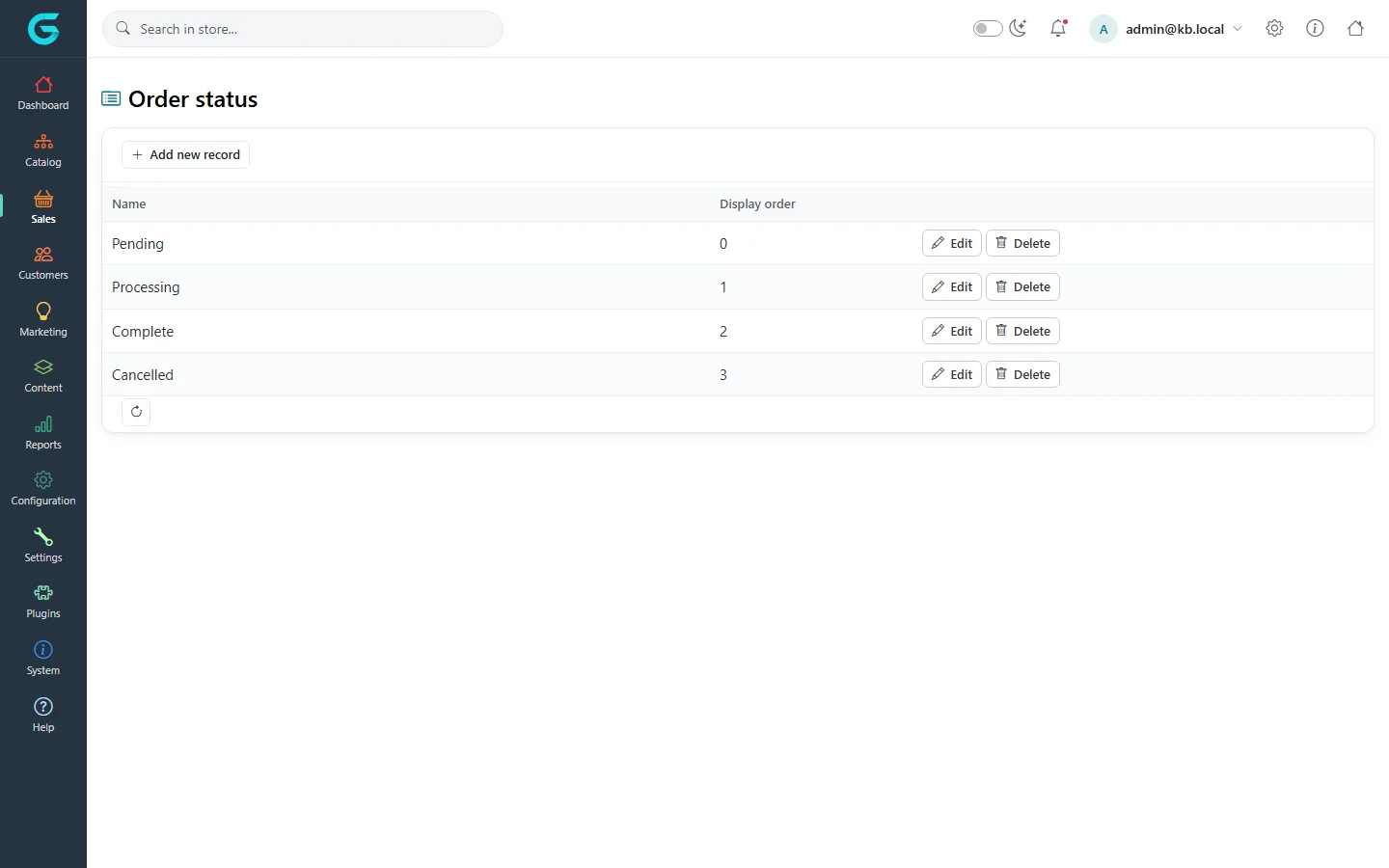This screenshot has height=868, width=1389.
Task: Edit the Complete order status
Action: coord(952,331)
